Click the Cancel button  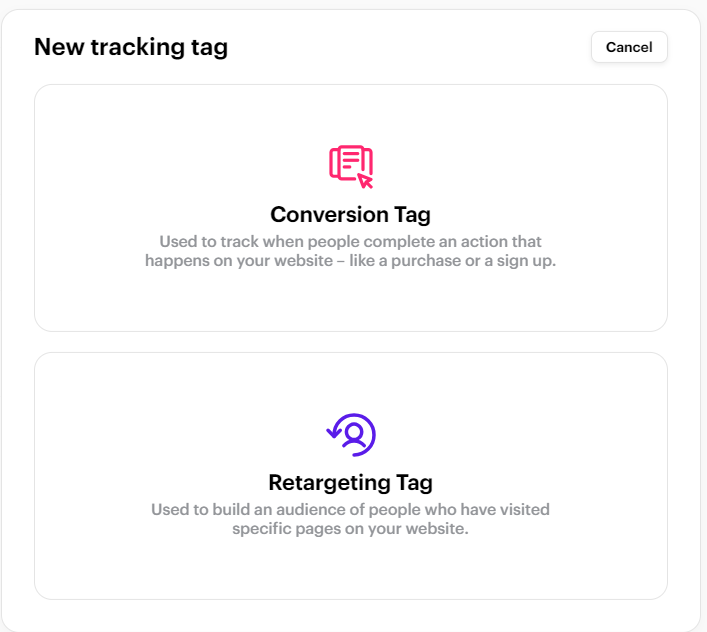pyautogui.click(x=629, y=47)
